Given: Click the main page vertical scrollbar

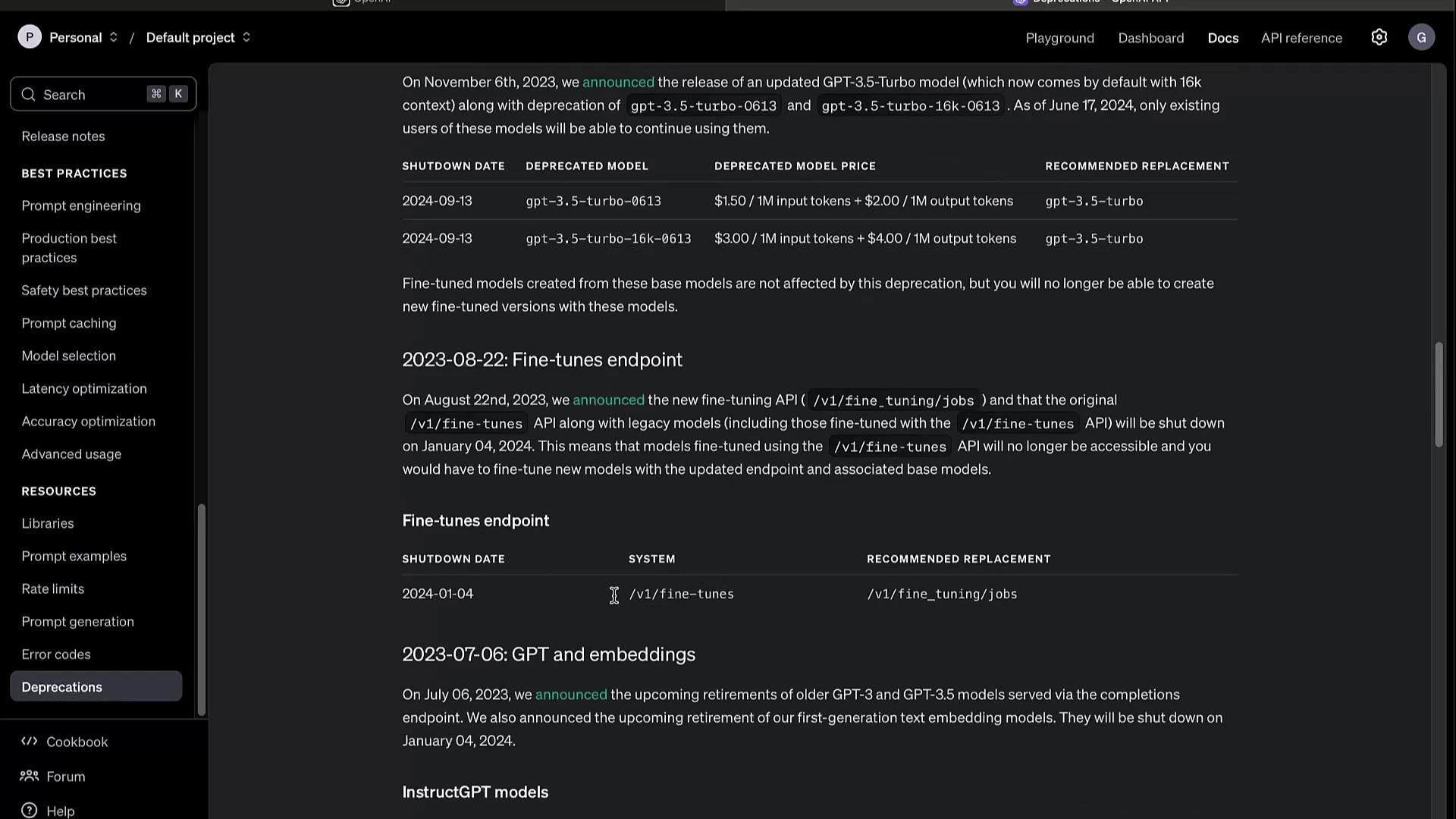Looking at the screenshot, I should coord(1439,394).
